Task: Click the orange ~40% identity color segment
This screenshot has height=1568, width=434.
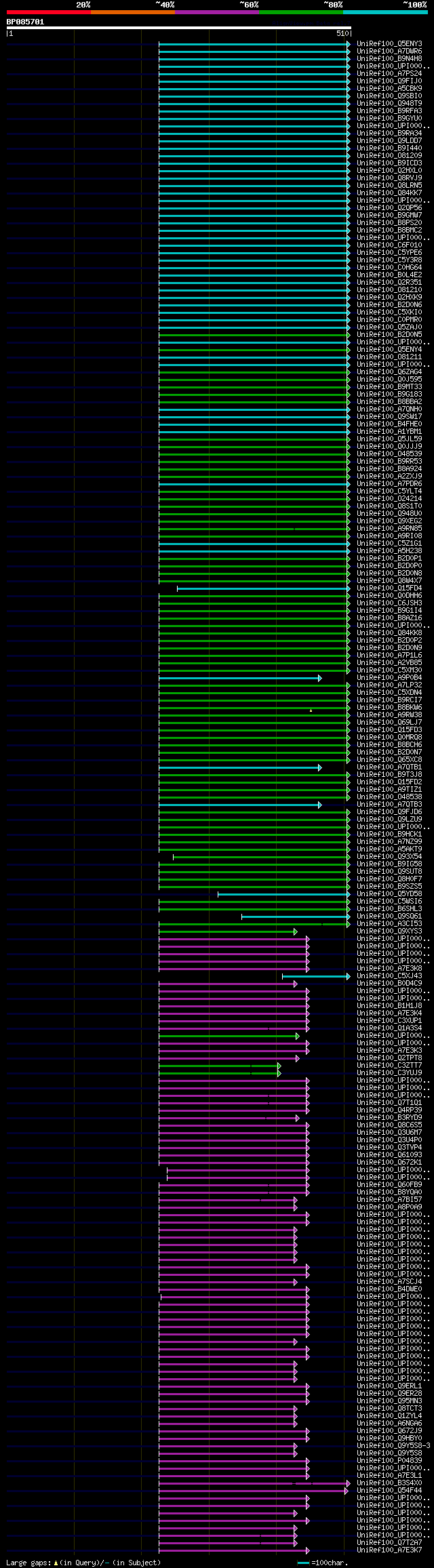Action: [x=132, y=12]
